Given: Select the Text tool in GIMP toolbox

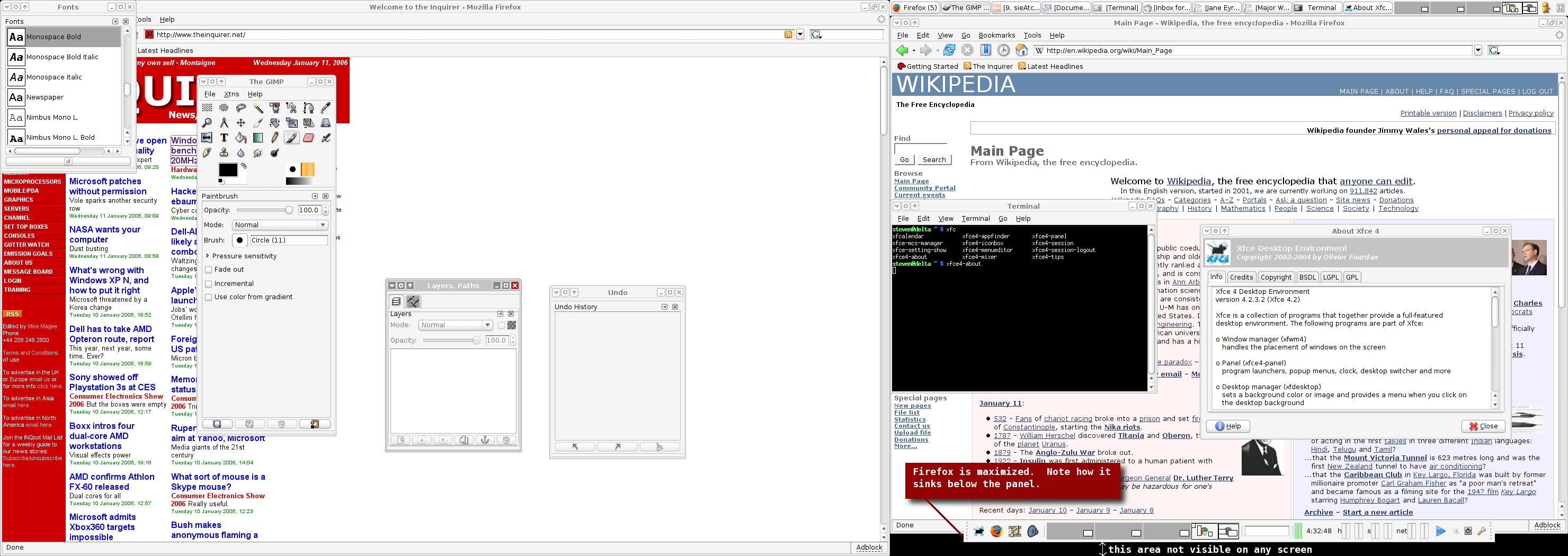Looking at the screenshot, I should (x=224, y=138).
